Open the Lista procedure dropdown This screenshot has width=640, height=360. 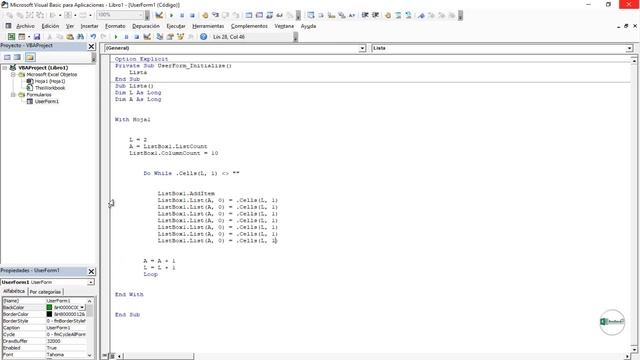pos(629,48)
